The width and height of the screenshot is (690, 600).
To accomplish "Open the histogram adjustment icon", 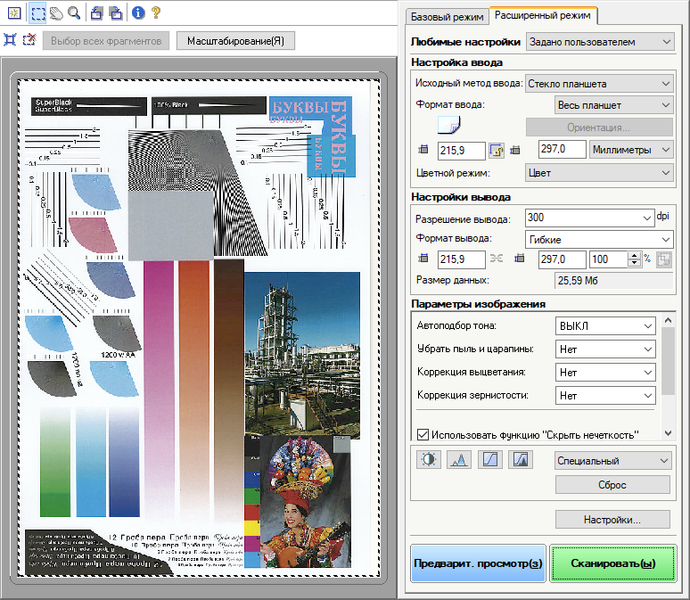I will tap(460, 460).
